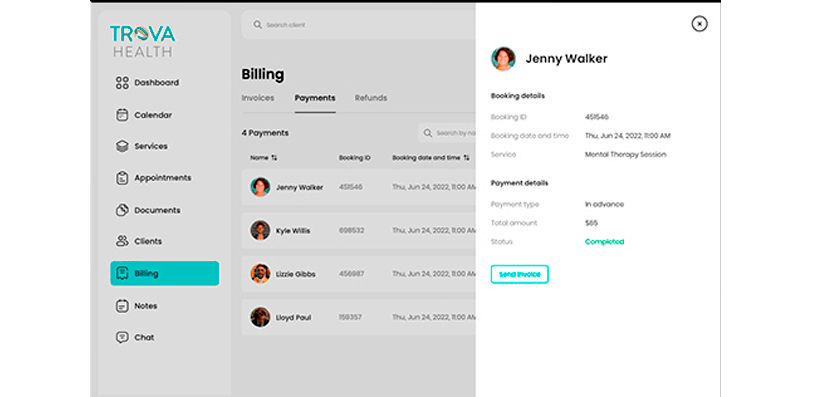813x397 pixels.
Task: Click the Trova Health logo
Action: pyautogui.click(x=143, y=41)
